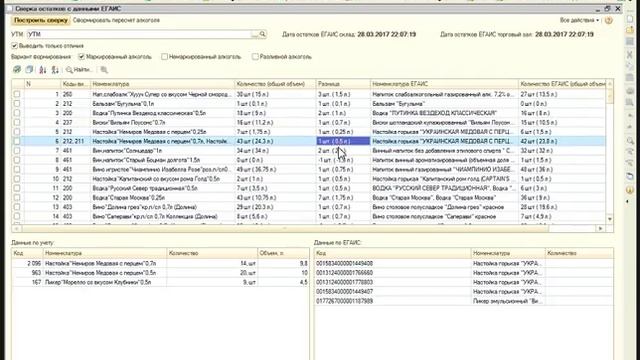Select ЕГАИС code 0177267000001107989
The image size is (640, 360).
click(x=344, y=301)
